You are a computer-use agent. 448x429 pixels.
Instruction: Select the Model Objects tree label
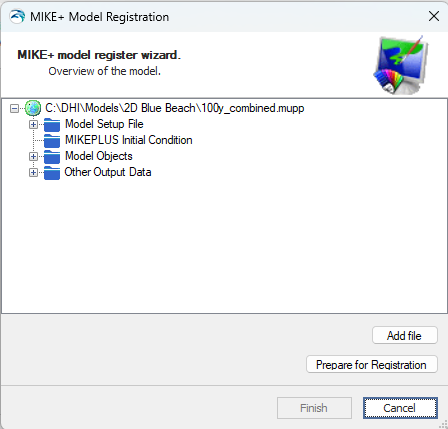pos(99,156)
